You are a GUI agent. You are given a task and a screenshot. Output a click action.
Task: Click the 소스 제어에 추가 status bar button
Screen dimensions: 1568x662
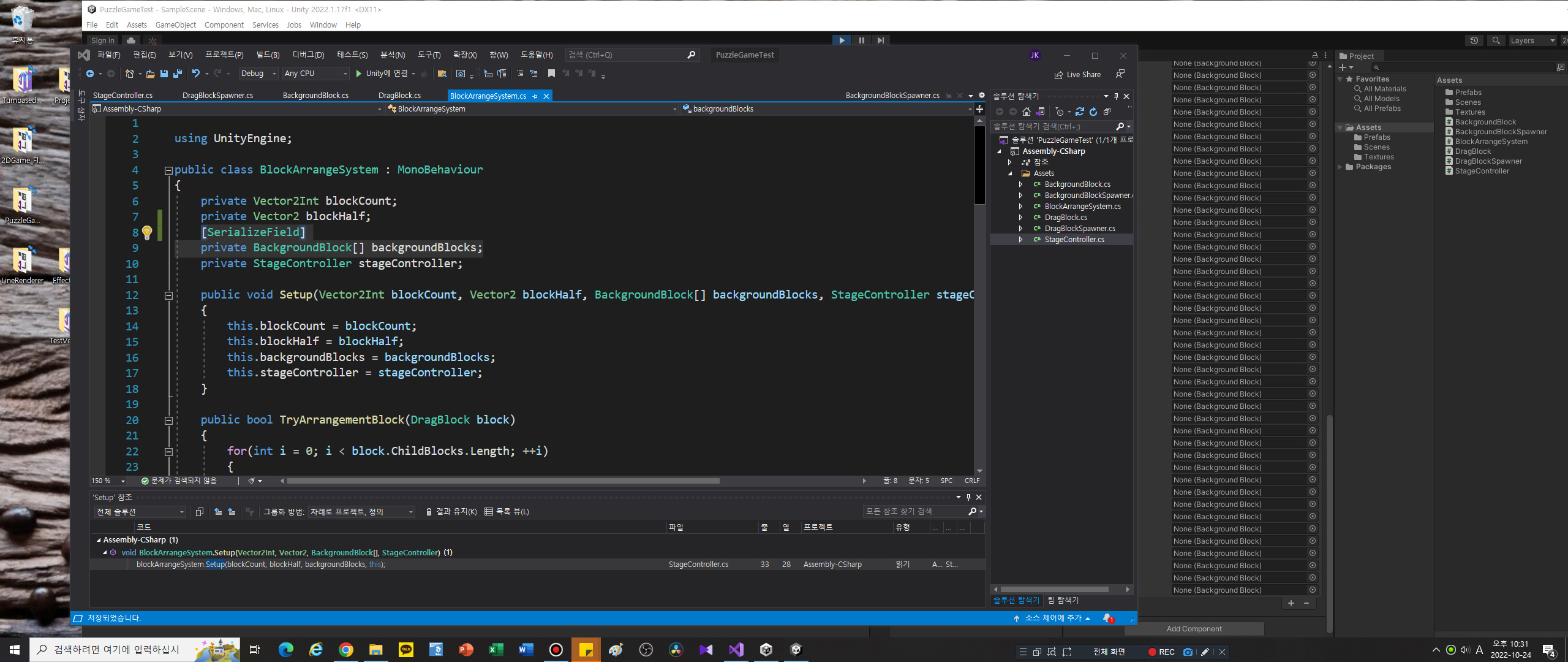1052,618
